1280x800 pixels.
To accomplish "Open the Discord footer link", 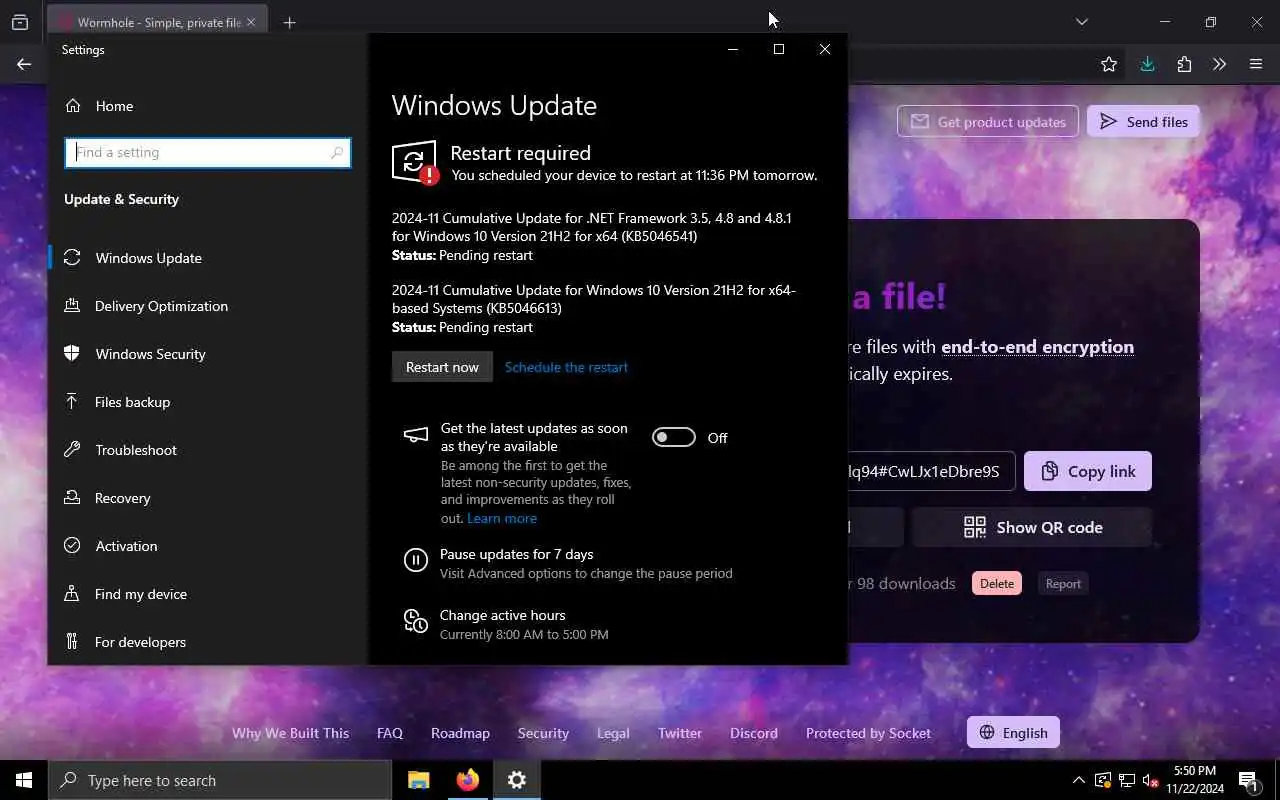I will (x=754, y=733).
